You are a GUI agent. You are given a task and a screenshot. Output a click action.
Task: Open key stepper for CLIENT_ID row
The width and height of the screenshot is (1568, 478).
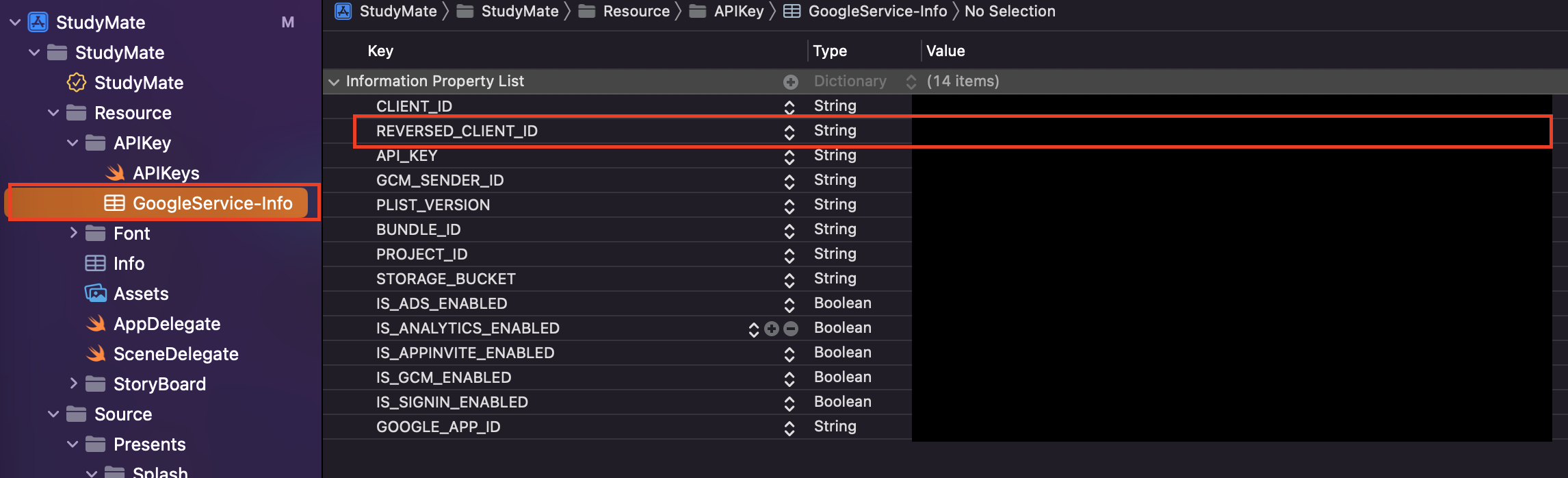[789, 107]
